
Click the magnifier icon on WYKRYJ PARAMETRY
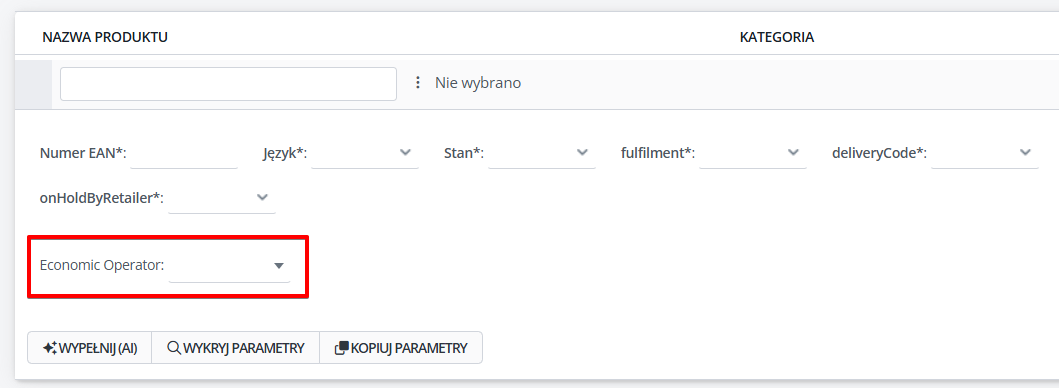[x=174, y=348]
